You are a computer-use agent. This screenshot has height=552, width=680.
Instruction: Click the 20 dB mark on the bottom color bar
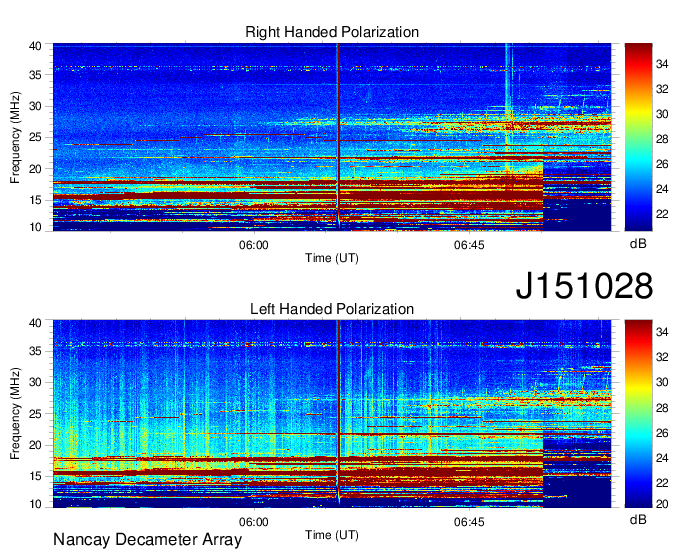pos(662,503)
